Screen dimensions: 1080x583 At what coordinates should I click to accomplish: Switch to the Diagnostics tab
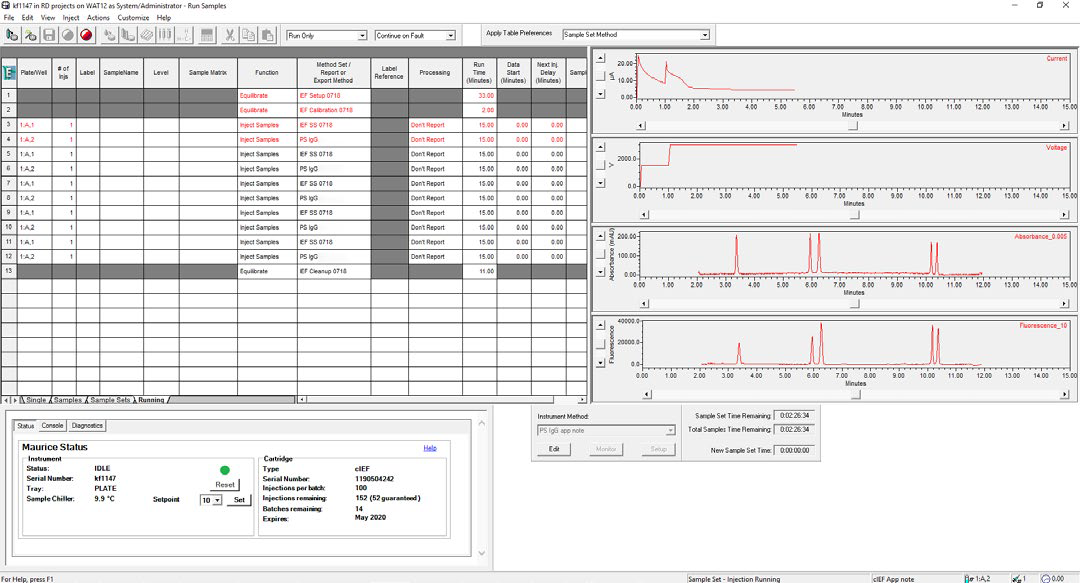coord(88,425)
